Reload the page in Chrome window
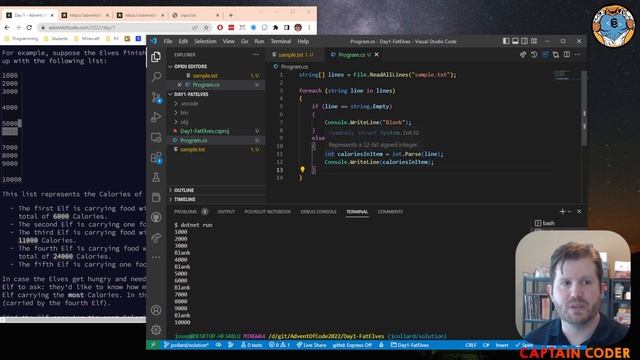 tap(29, 27)
